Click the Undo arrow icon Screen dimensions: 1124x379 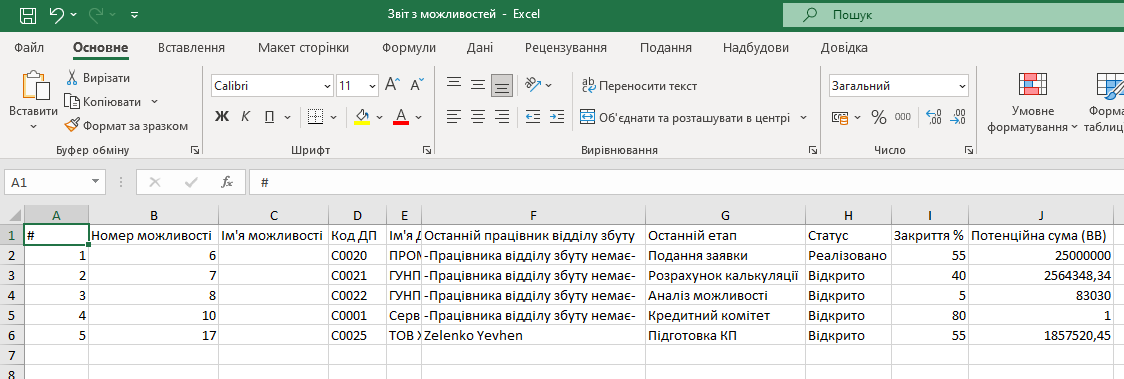tap(58, 14)
